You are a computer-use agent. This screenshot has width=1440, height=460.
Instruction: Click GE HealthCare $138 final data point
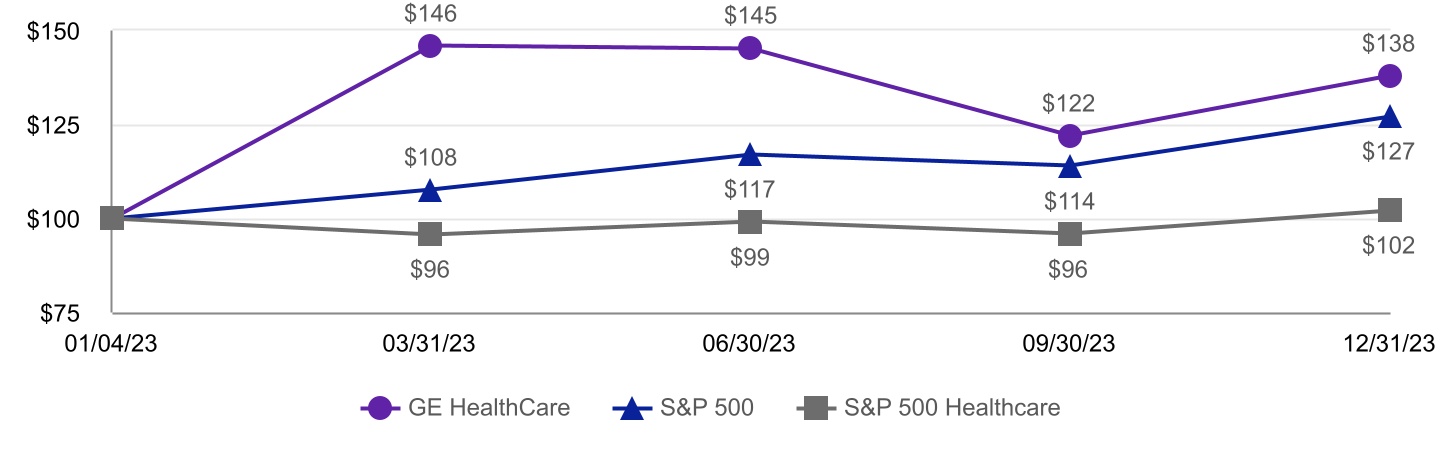(1389, 76)
